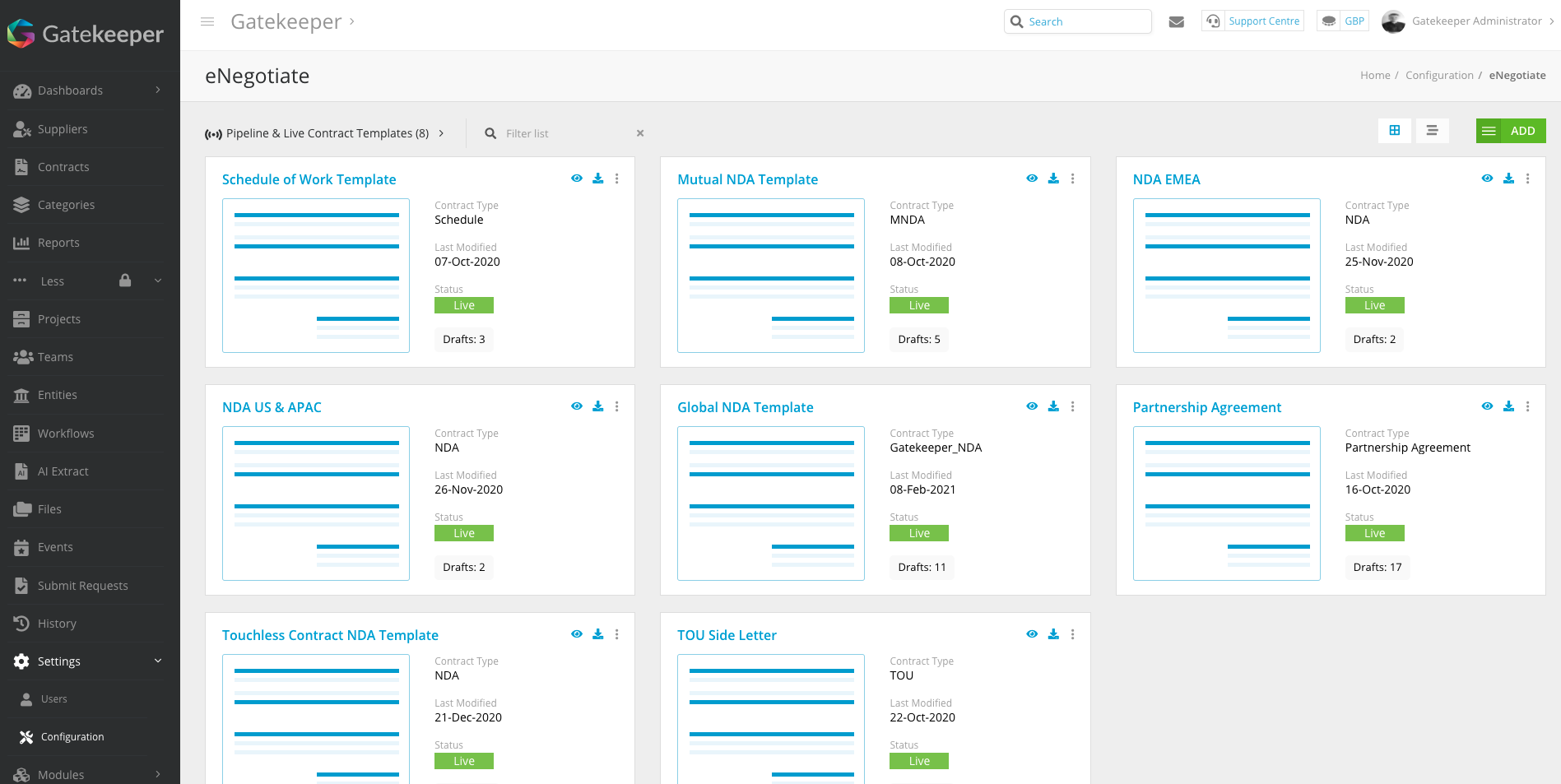Expand the Modules sidebar submenu
This screenshot has width=1561, height=784.
158,775
